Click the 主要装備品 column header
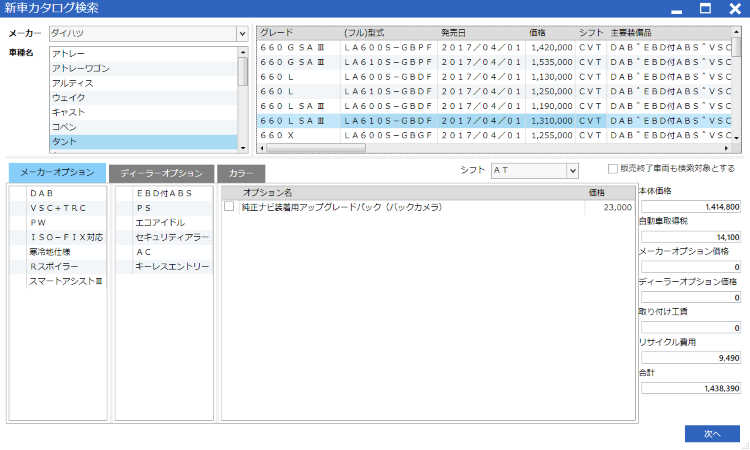Image resolution: width=750 pixels, height=450 pixels. pos(671,33)
